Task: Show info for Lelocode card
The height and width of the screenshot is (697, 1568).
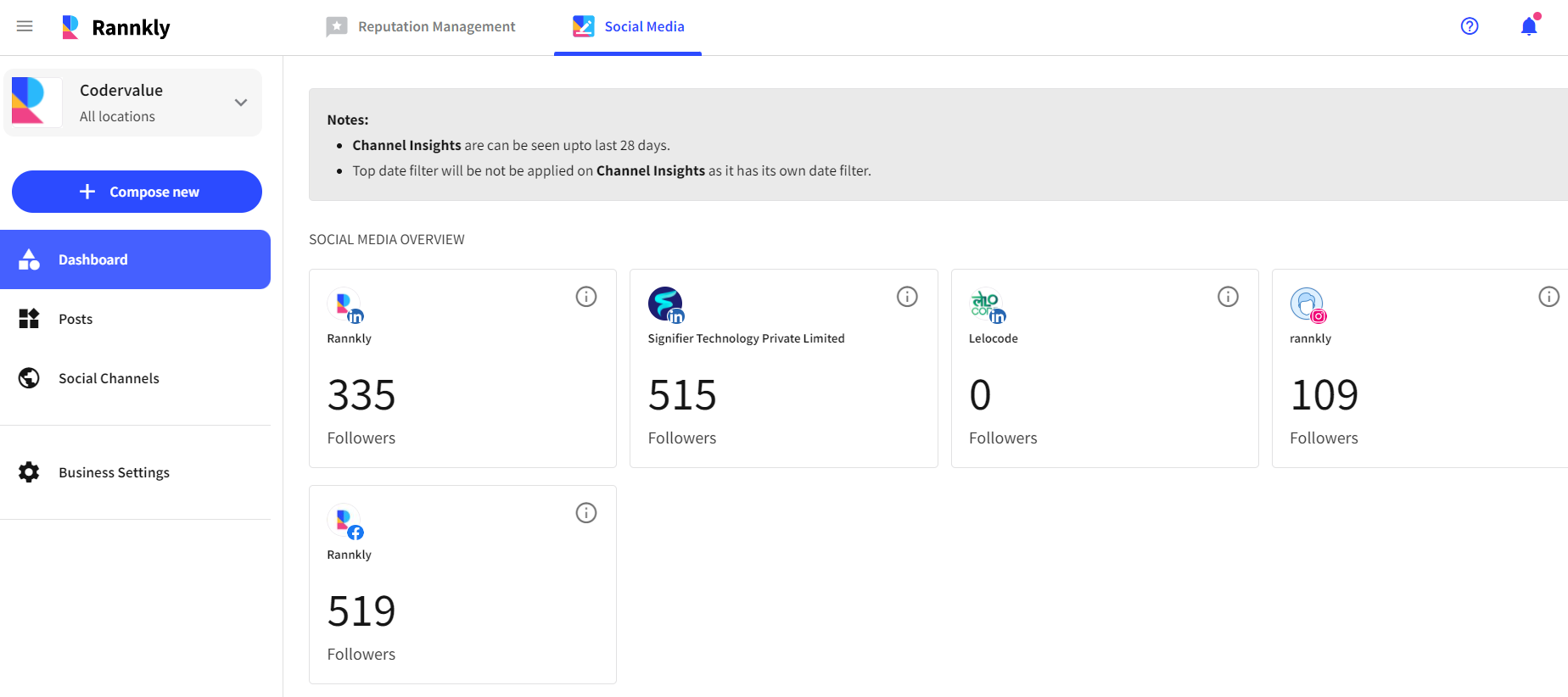Action: [x=1228, y=297]
